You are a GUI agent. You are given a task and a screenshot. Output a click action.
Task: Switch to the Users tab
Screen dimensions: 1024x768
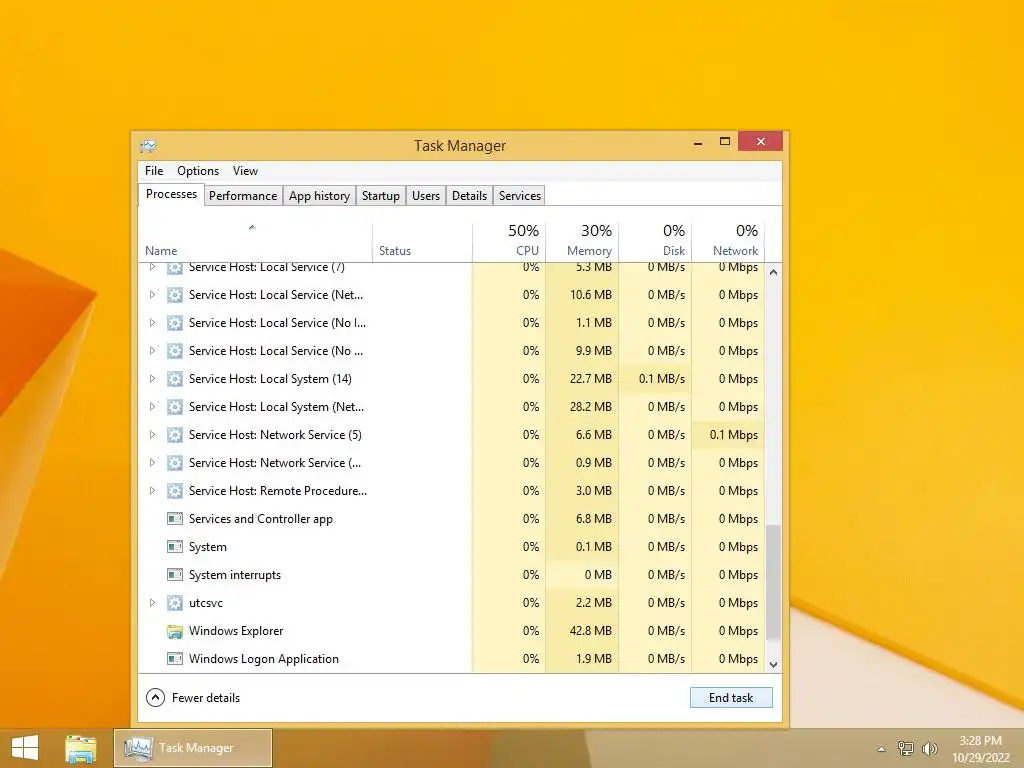coord(426,196)
